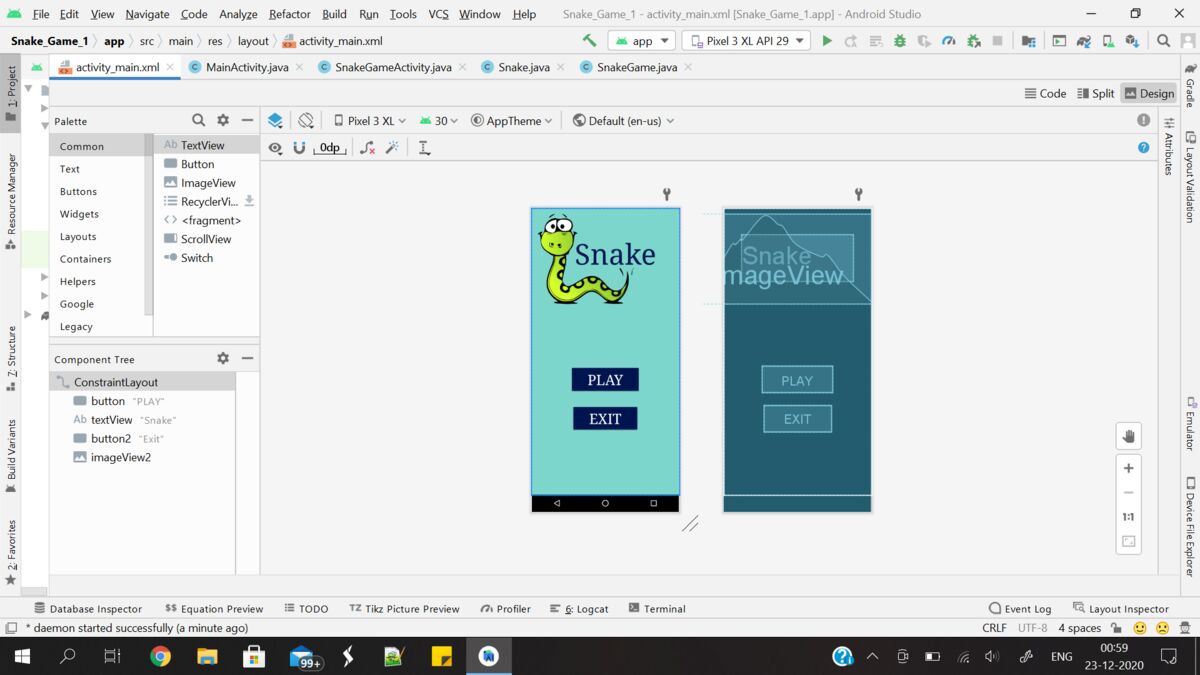
Task: Open the Select Design Surface layers icon
Action: coord(275,120)
